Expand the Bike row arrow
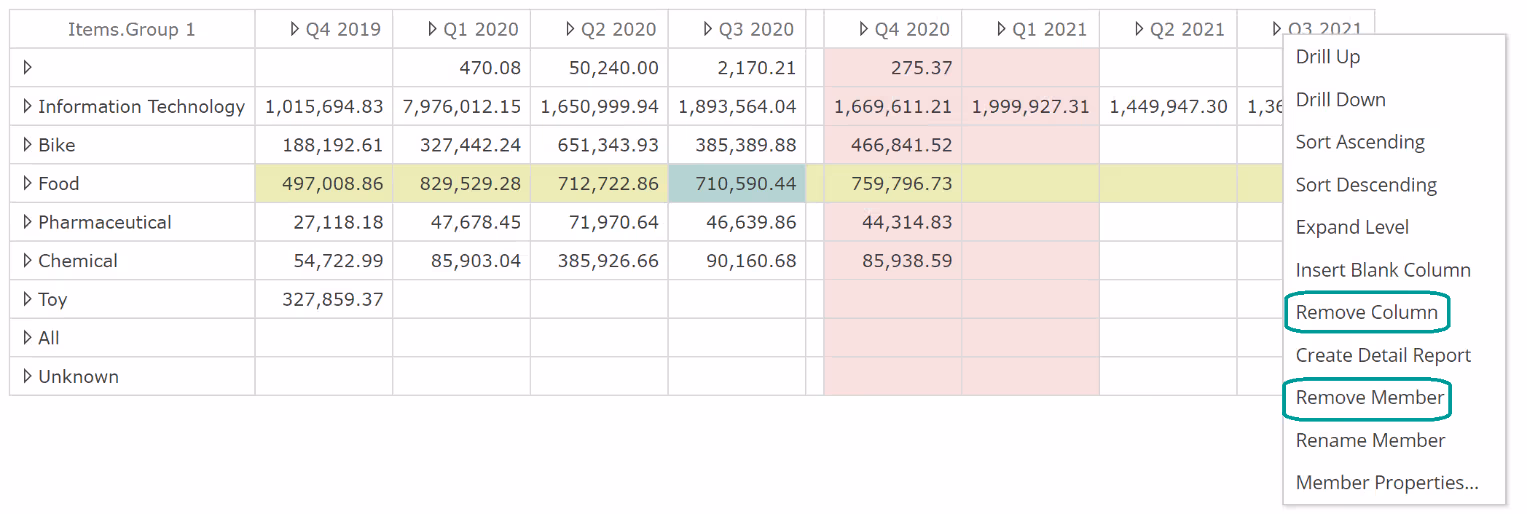Image resolution: width=1527 pixels, height=514 pixels. point(28,145)
